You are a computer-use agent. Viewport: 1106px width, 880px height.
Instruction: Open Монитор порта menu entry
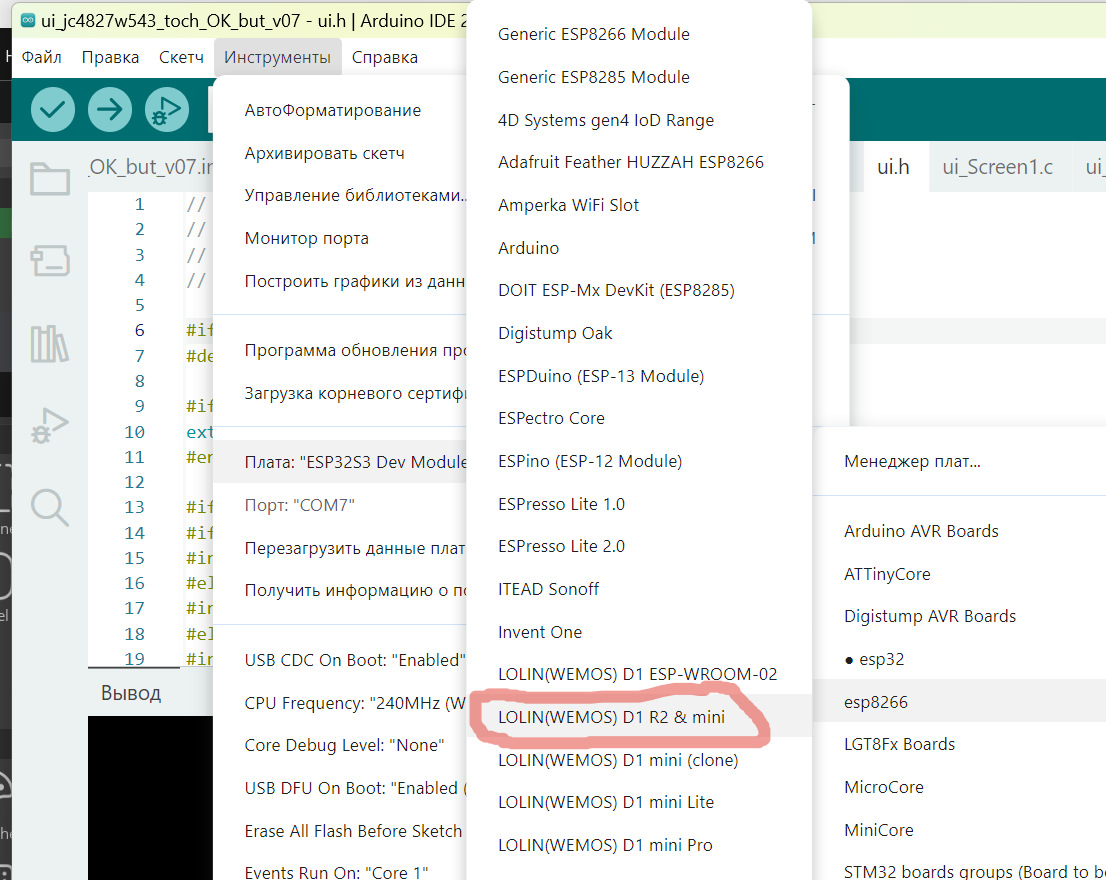306,238
